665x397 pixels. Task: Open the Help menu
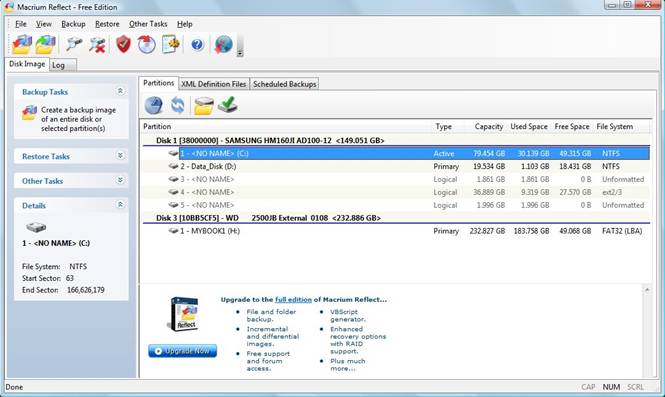(184, 24)
